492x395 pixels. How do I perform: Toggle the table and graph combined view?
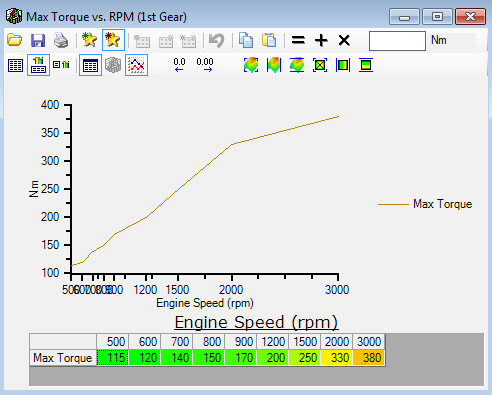(38, 65)
